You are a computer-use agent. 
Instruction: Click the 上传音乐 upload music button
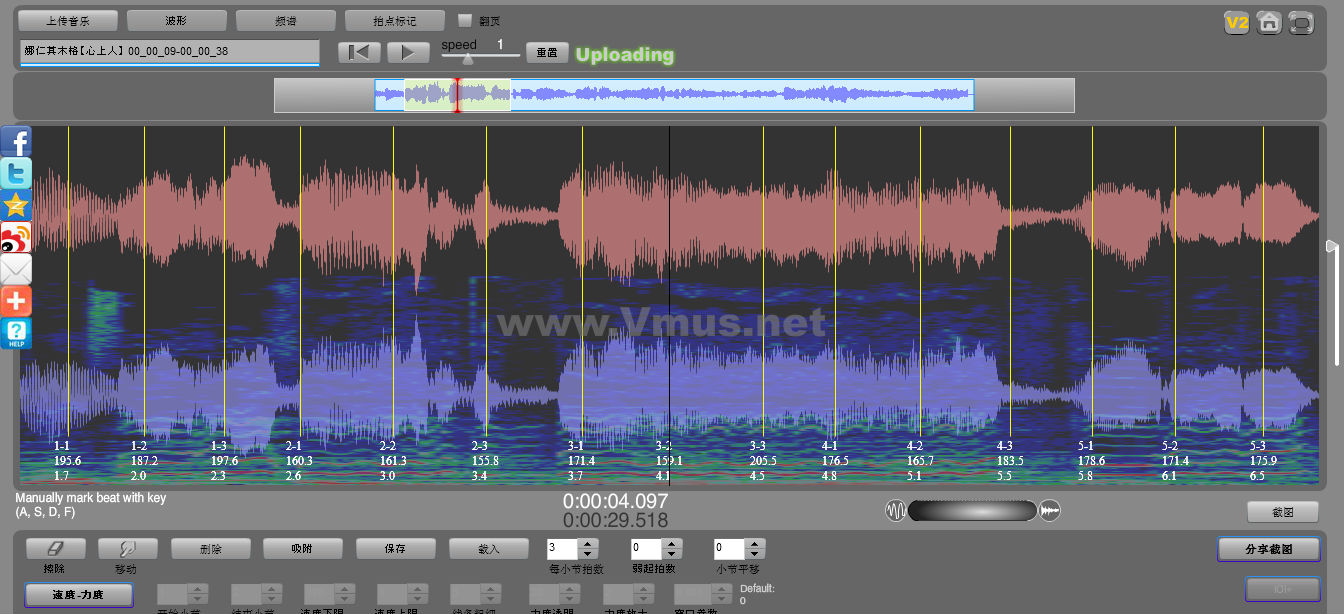pos(67,20)
